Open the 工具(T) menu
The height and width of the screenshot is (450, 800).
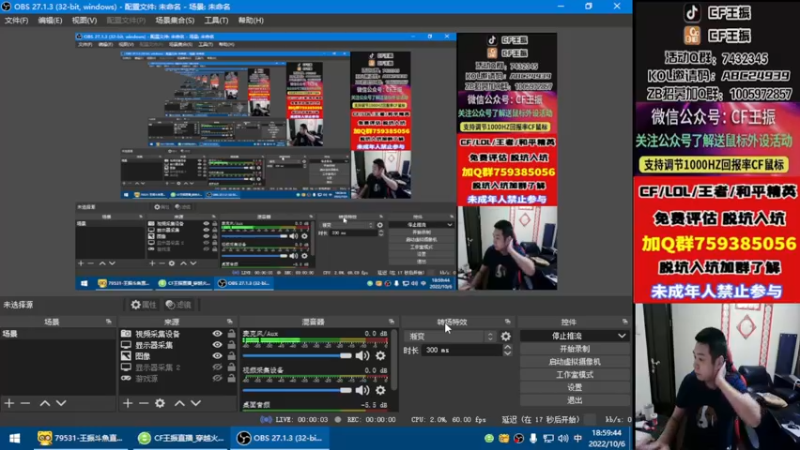tap(216, 20)
